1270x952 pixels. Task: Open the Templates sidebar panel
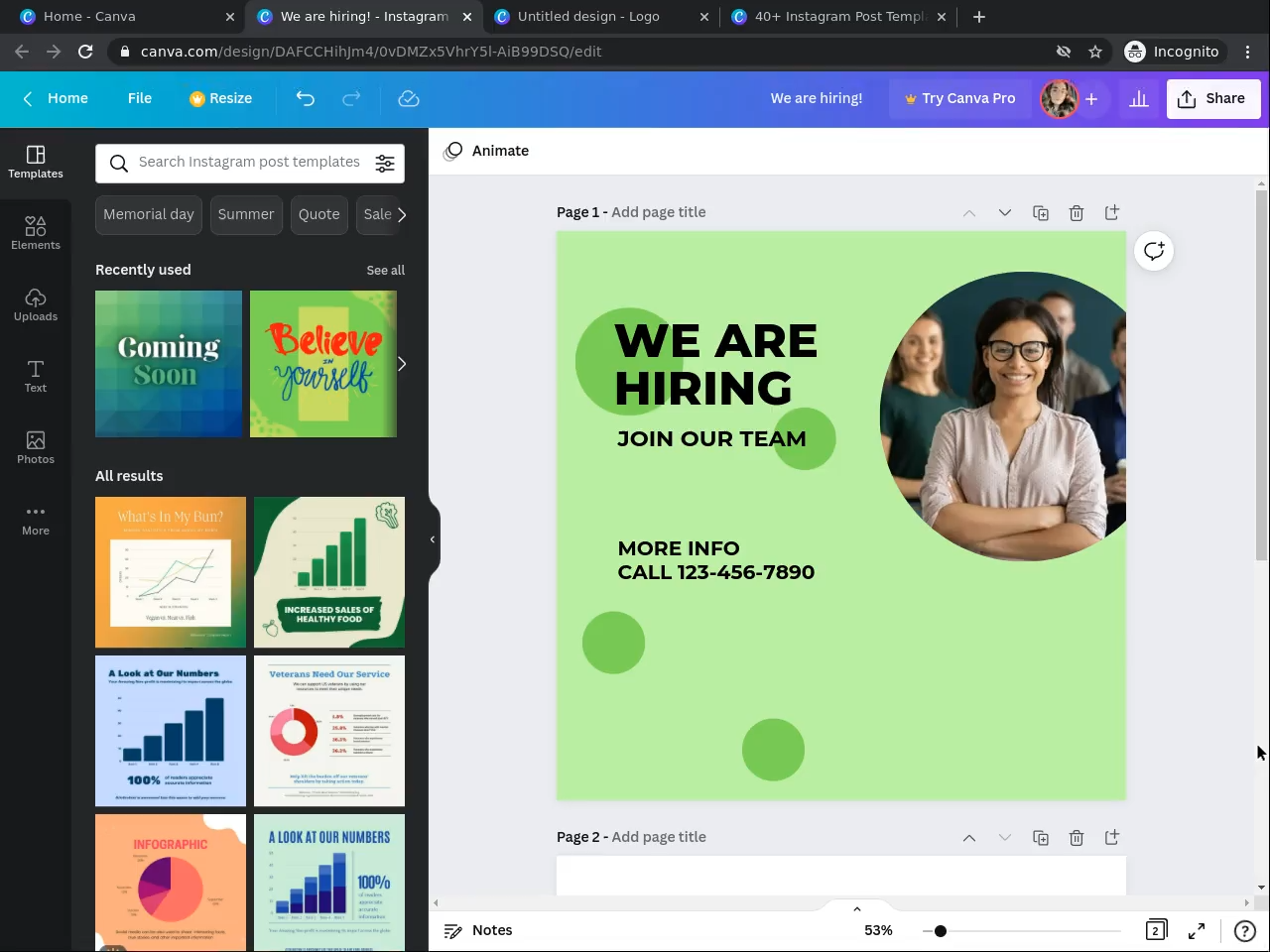point(36,162)
